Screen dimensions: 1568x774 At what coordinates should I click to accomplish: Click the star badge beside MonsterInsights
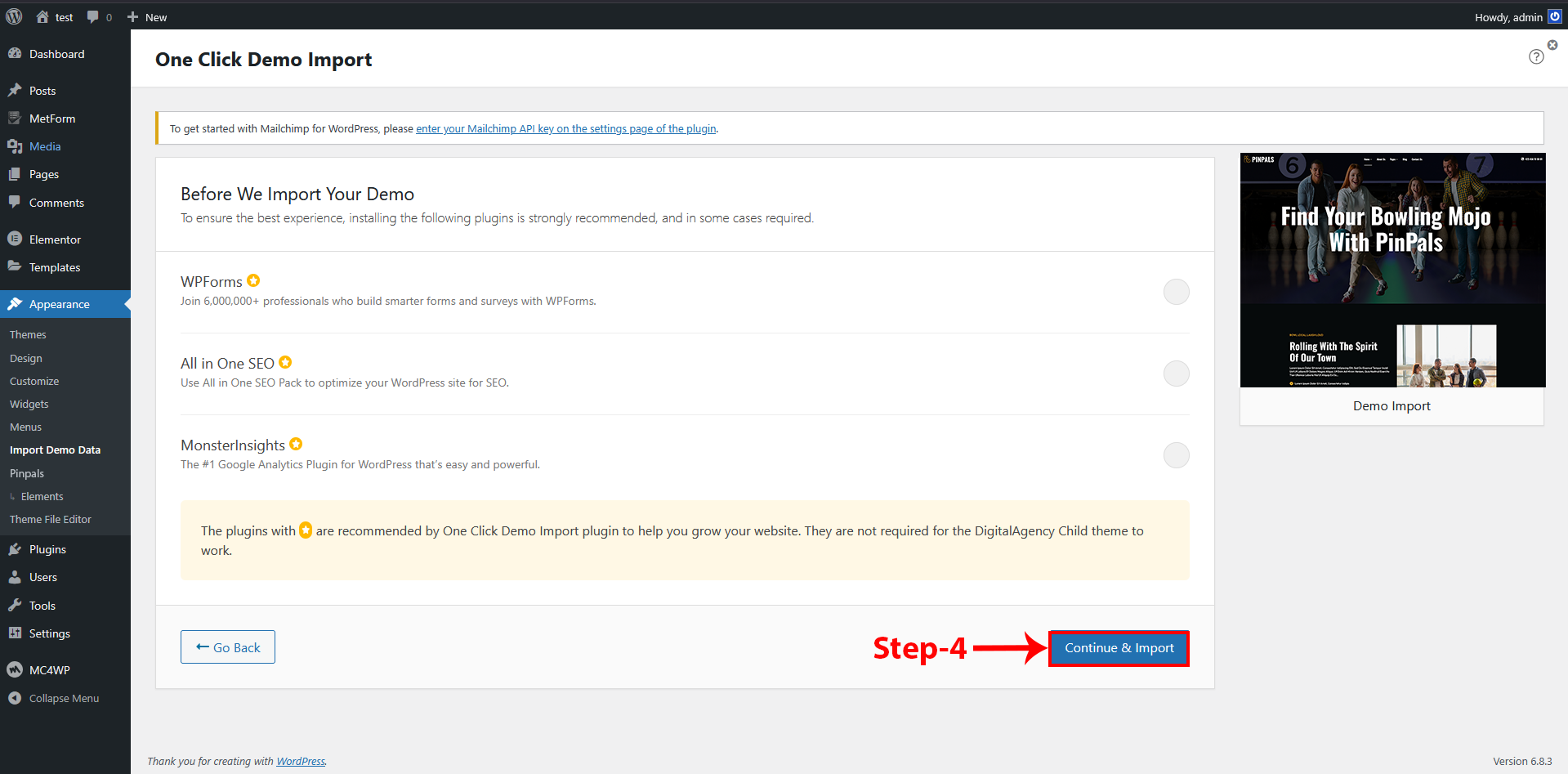pyautogui.click(x=296, y=445)
